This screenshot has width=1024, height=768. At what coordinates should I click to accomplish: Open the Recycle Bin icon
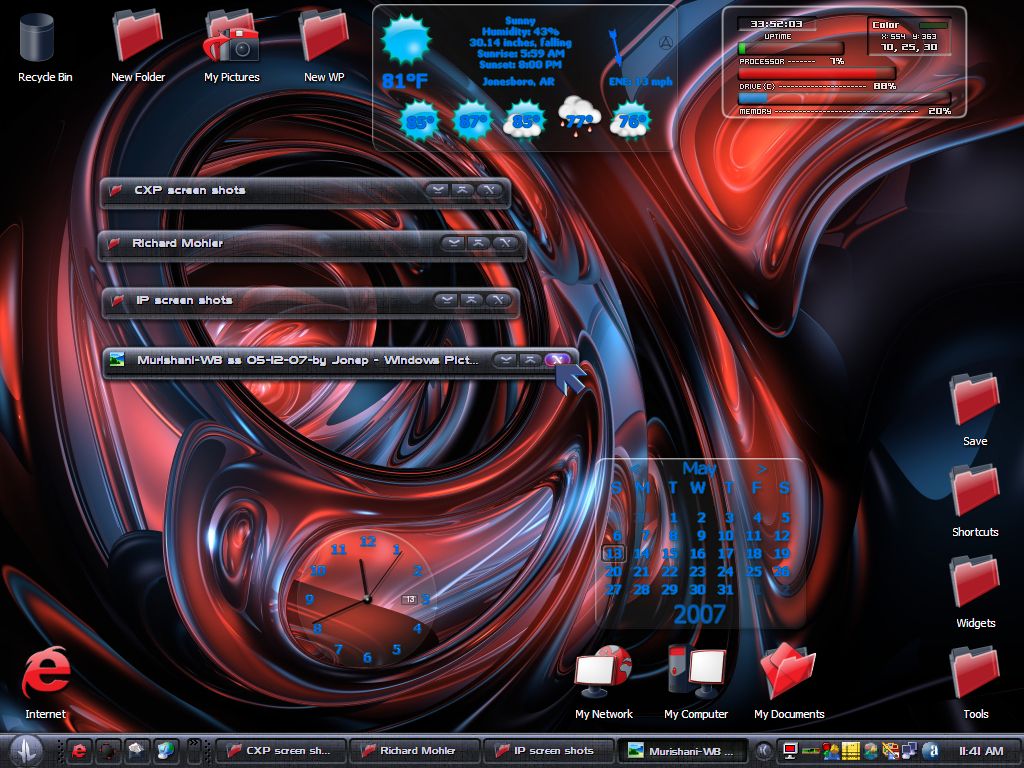click(x=37, y=38)
